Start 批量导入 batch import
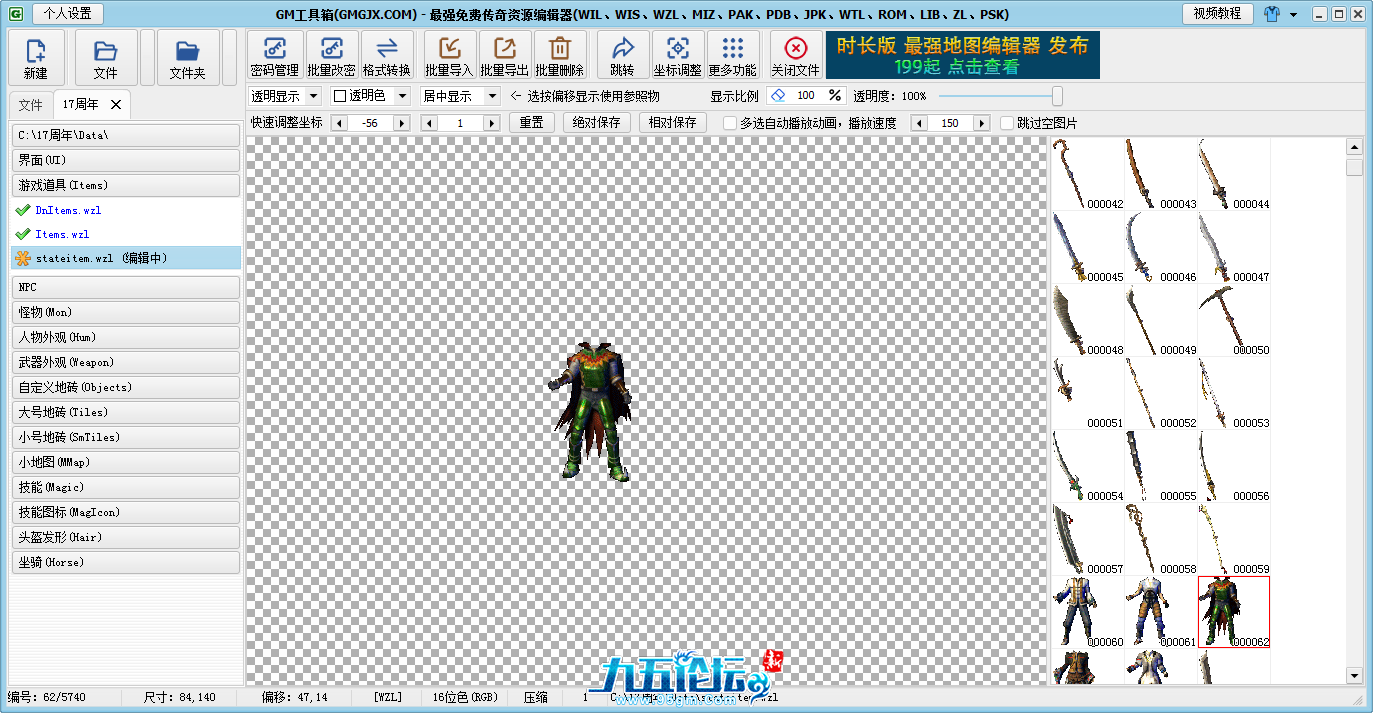 (x=449, y=56)
